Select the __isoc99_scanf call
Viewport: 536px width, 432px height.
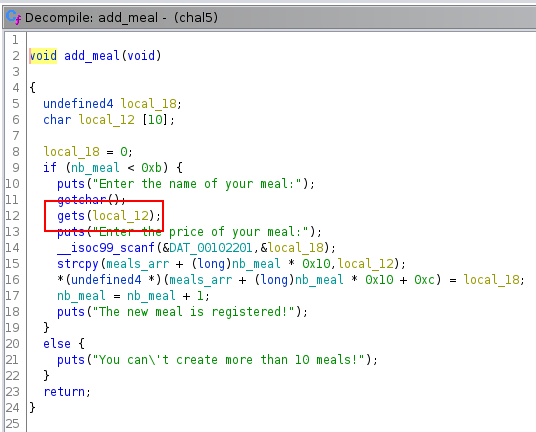[x=106, y=248]
